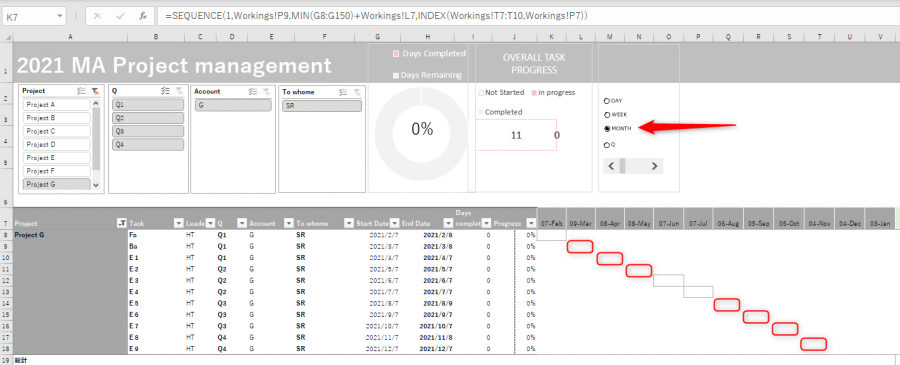The width and height of the screenshot is (900, 365).
Task: Toggle multi-select in the Project slicer
Action: (x=81, y=91)
